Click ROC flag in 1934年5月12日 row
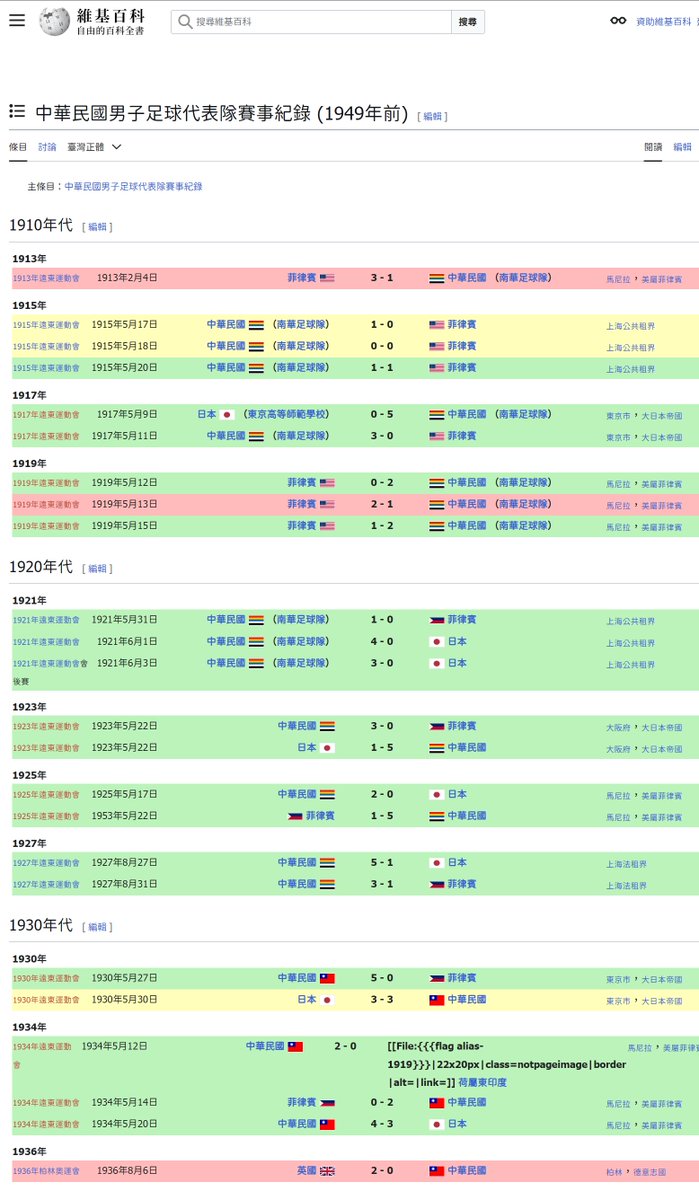The height and width of the screenshot is (1200, 699). [x=295, y=1047]
